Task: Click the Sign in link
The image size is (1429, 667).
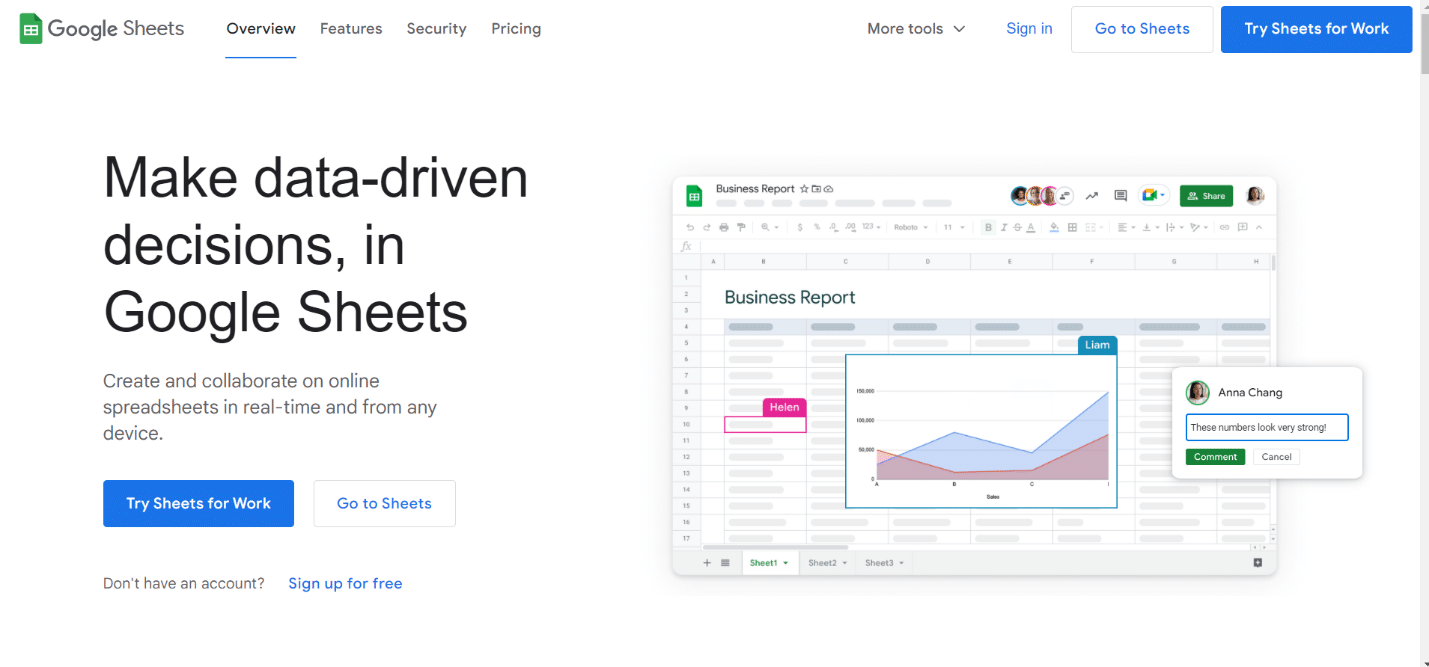Action: point(1029,28)
